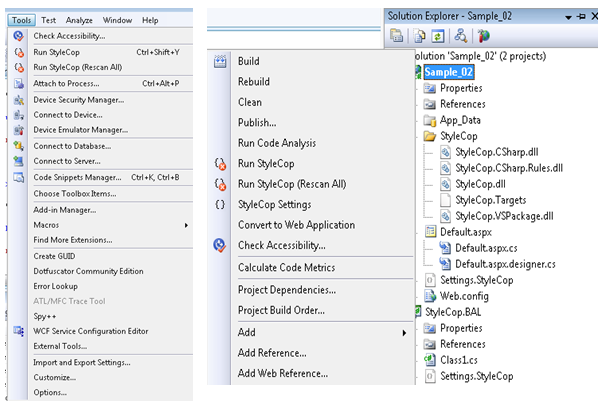The height and width of the screenshot is (405, 604).
Task: Click the Show All Files icon in Solution Explorer
Action: point(419,36)
